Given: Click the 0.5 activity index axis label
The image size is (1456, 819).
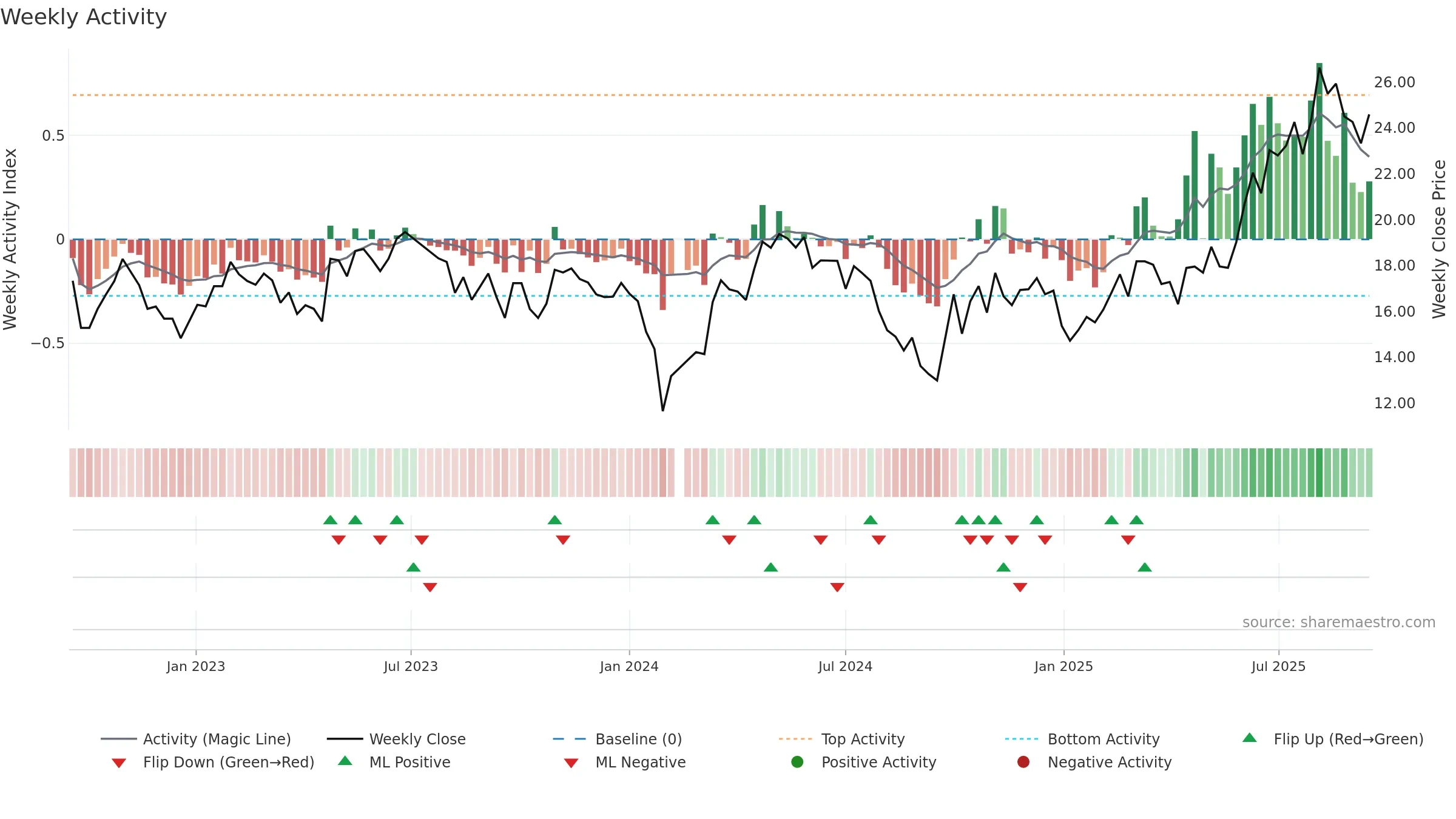Looking at the screenshot, I should [x=53, y=135].
